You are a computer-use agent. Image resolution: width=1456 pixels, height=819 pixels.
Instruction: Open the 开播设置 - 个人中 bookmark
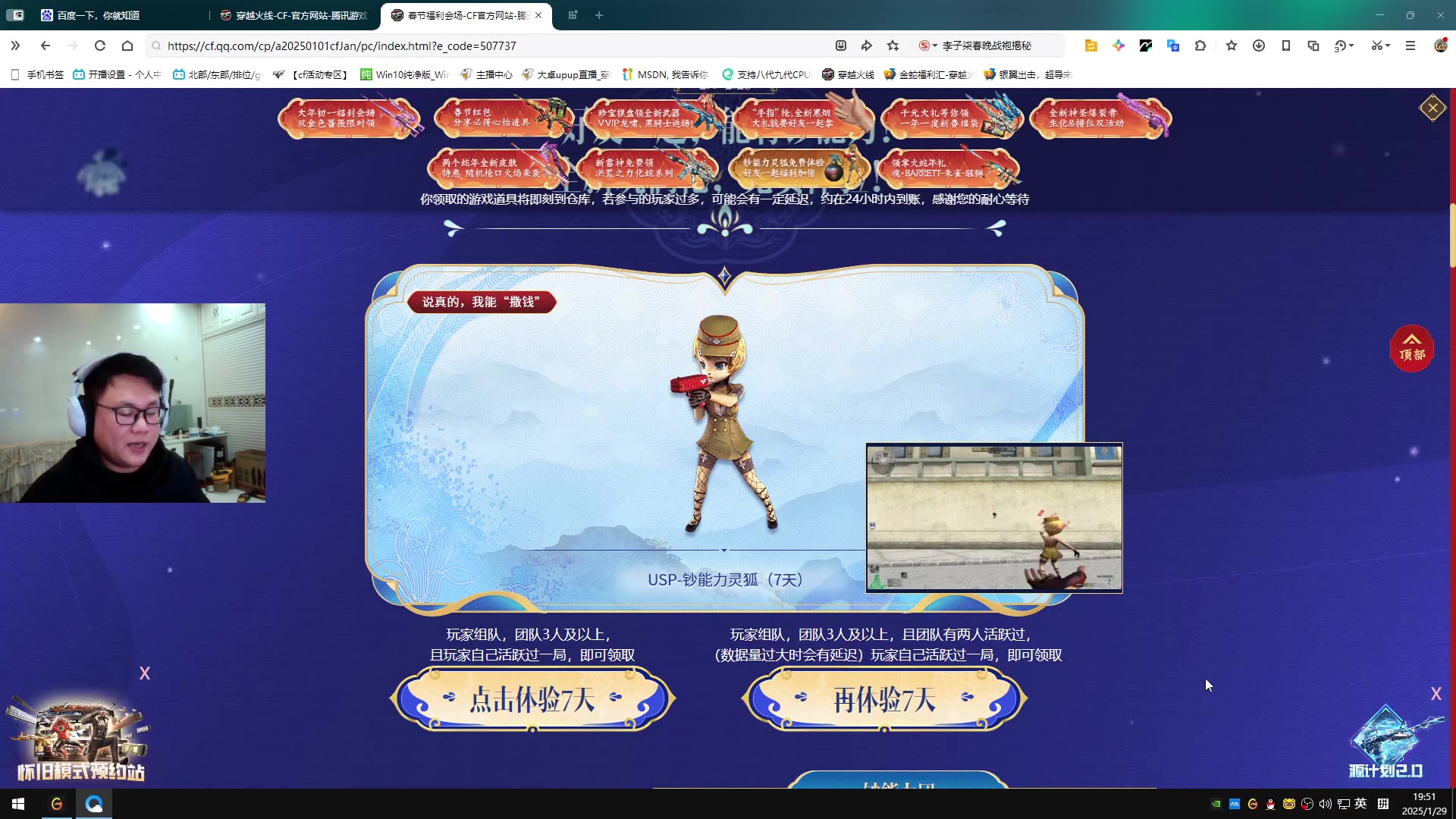coord(118,74)
